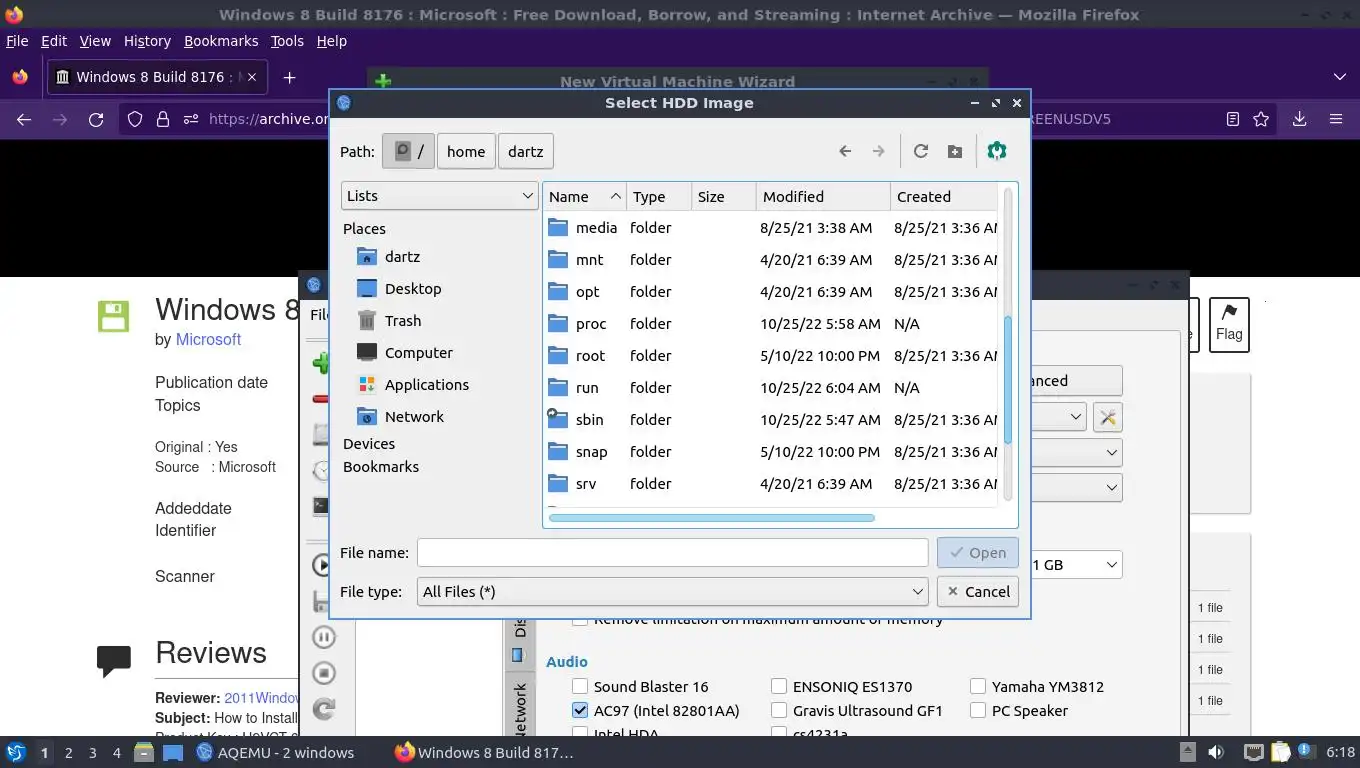Open Firefox downloads icon
1360x768 pixels.
[1299, 119]
